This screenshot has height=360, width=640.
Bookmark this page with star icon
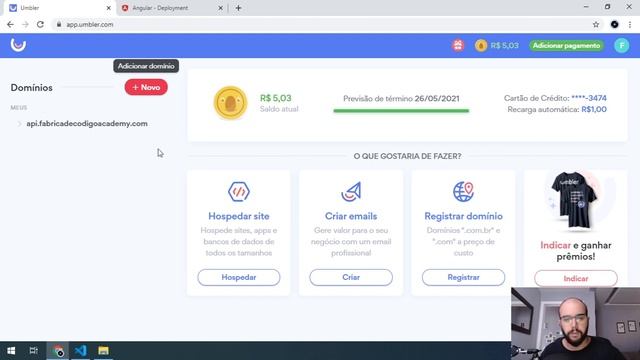tap(596, 24)
